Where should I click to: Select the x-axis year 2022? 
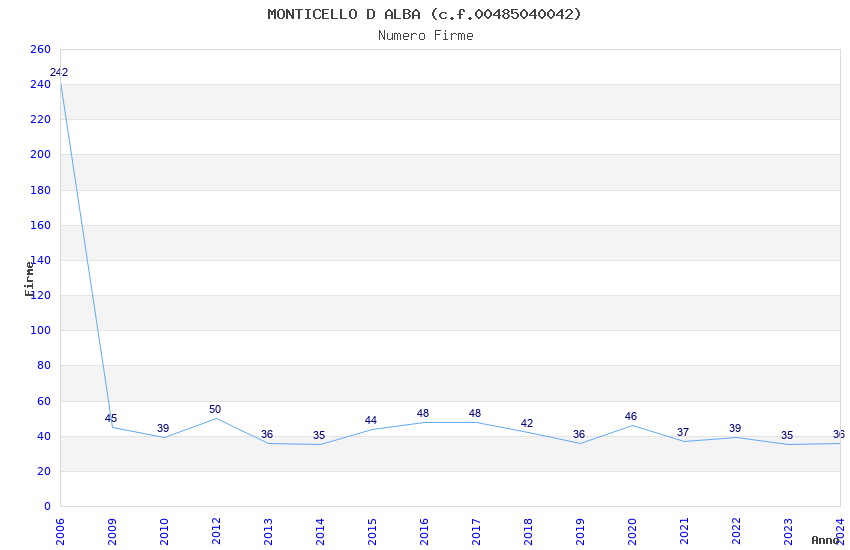737,532
